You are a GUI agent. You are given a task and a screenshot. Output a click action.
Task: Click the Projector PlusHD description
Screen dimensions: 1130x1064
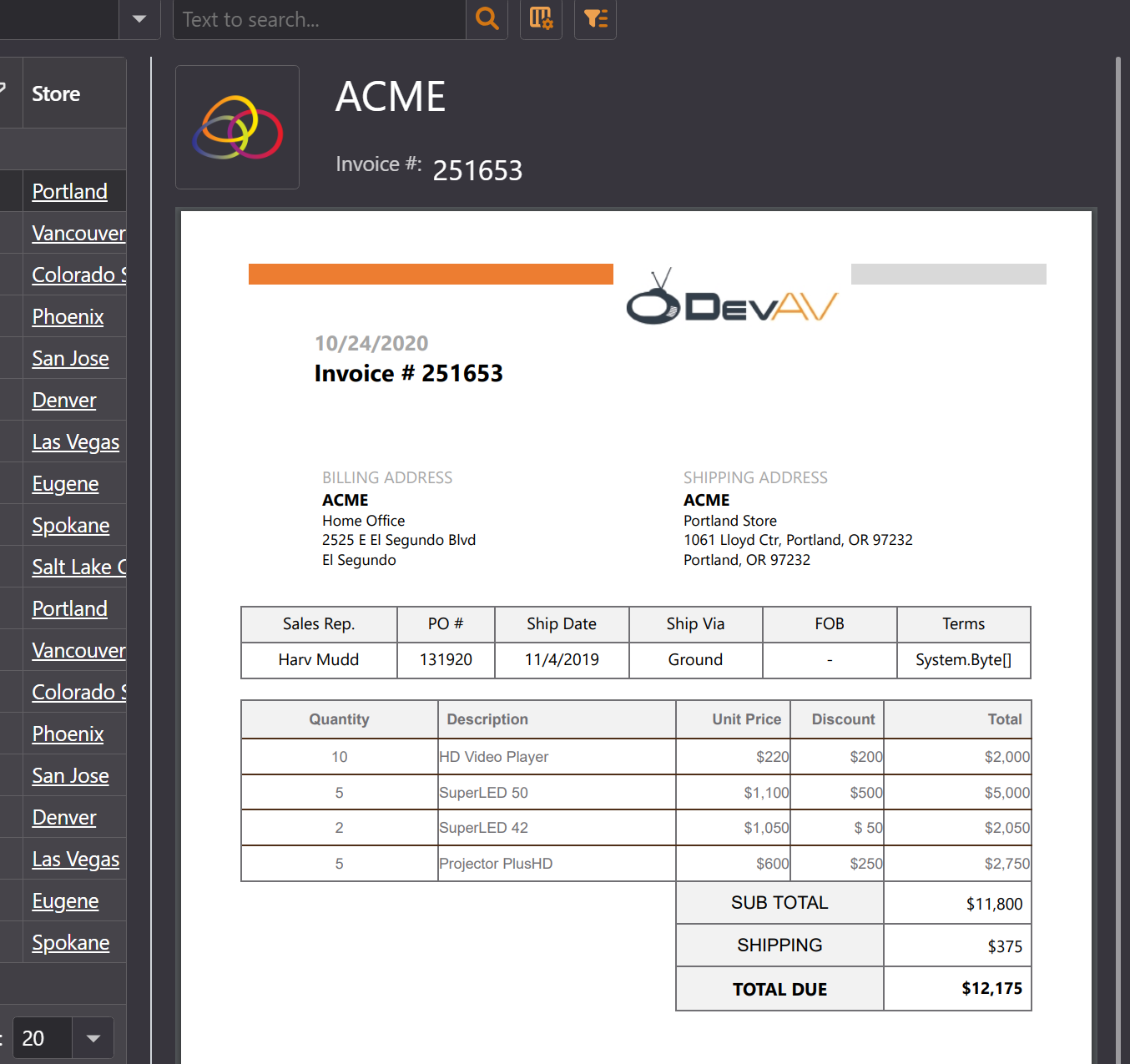(496, 864)
